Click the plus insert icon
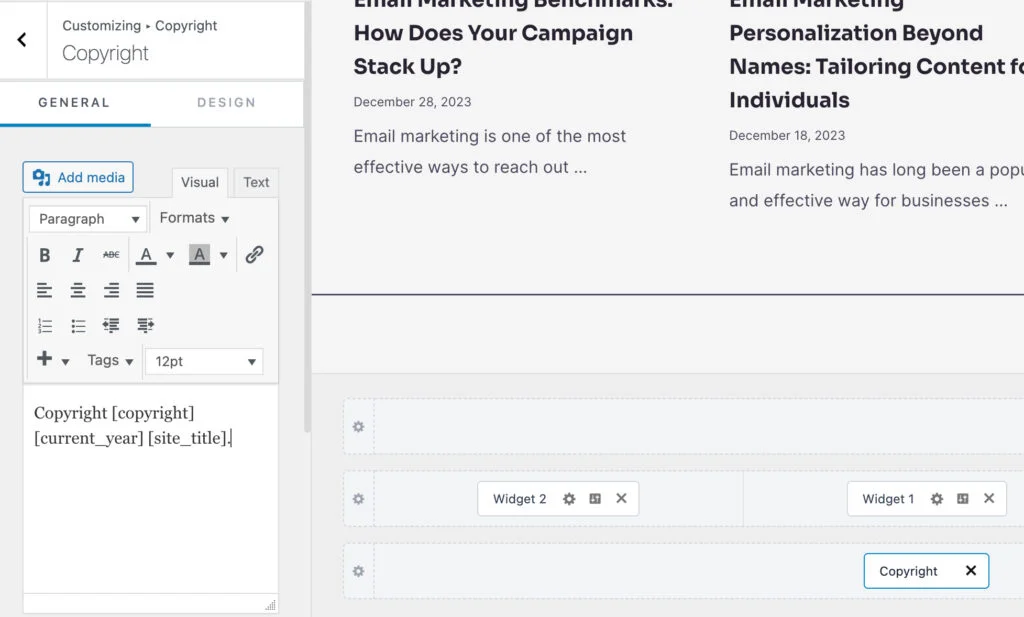 click(44, 358)
